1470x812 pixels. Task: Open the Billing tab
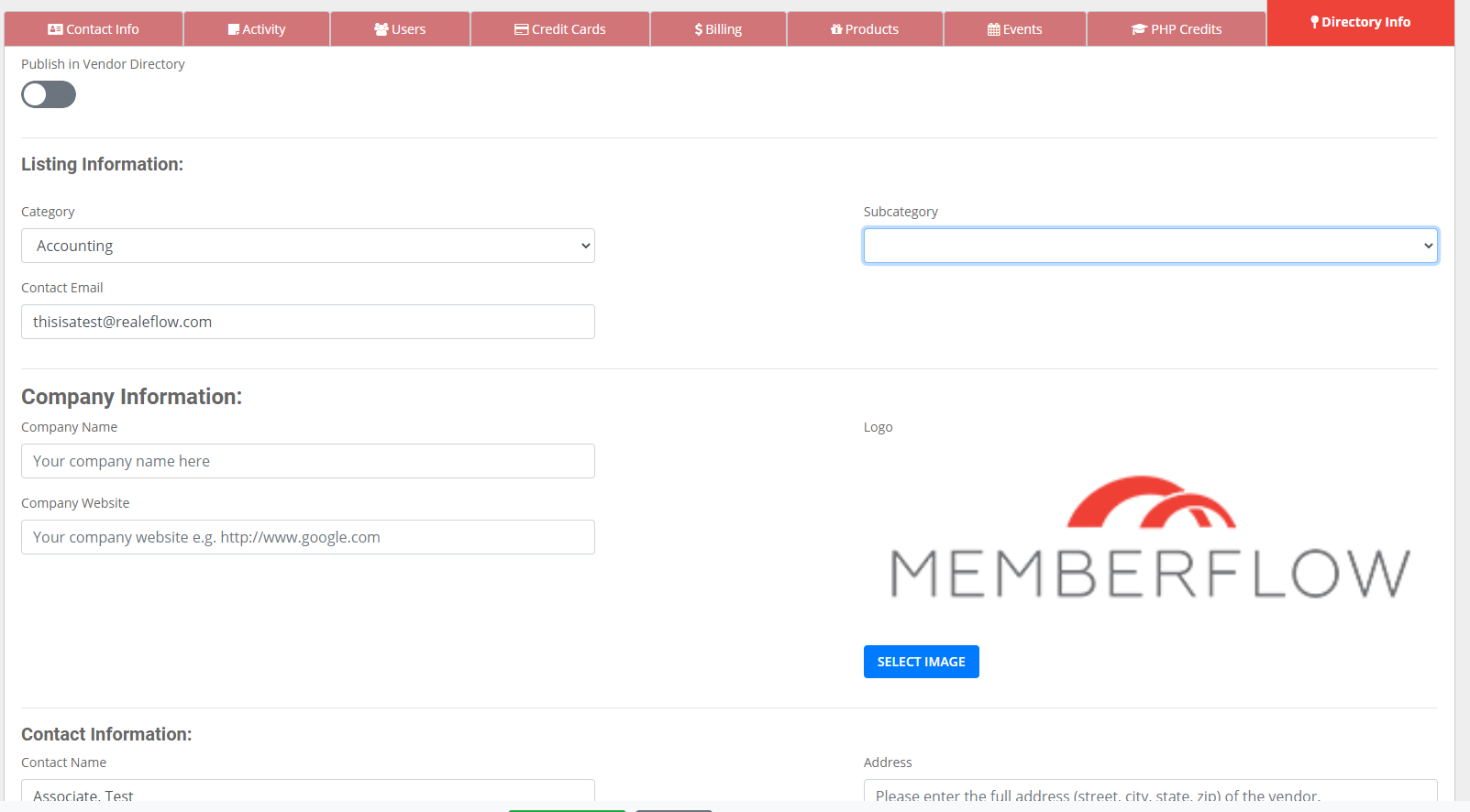[x=718, y=29]
